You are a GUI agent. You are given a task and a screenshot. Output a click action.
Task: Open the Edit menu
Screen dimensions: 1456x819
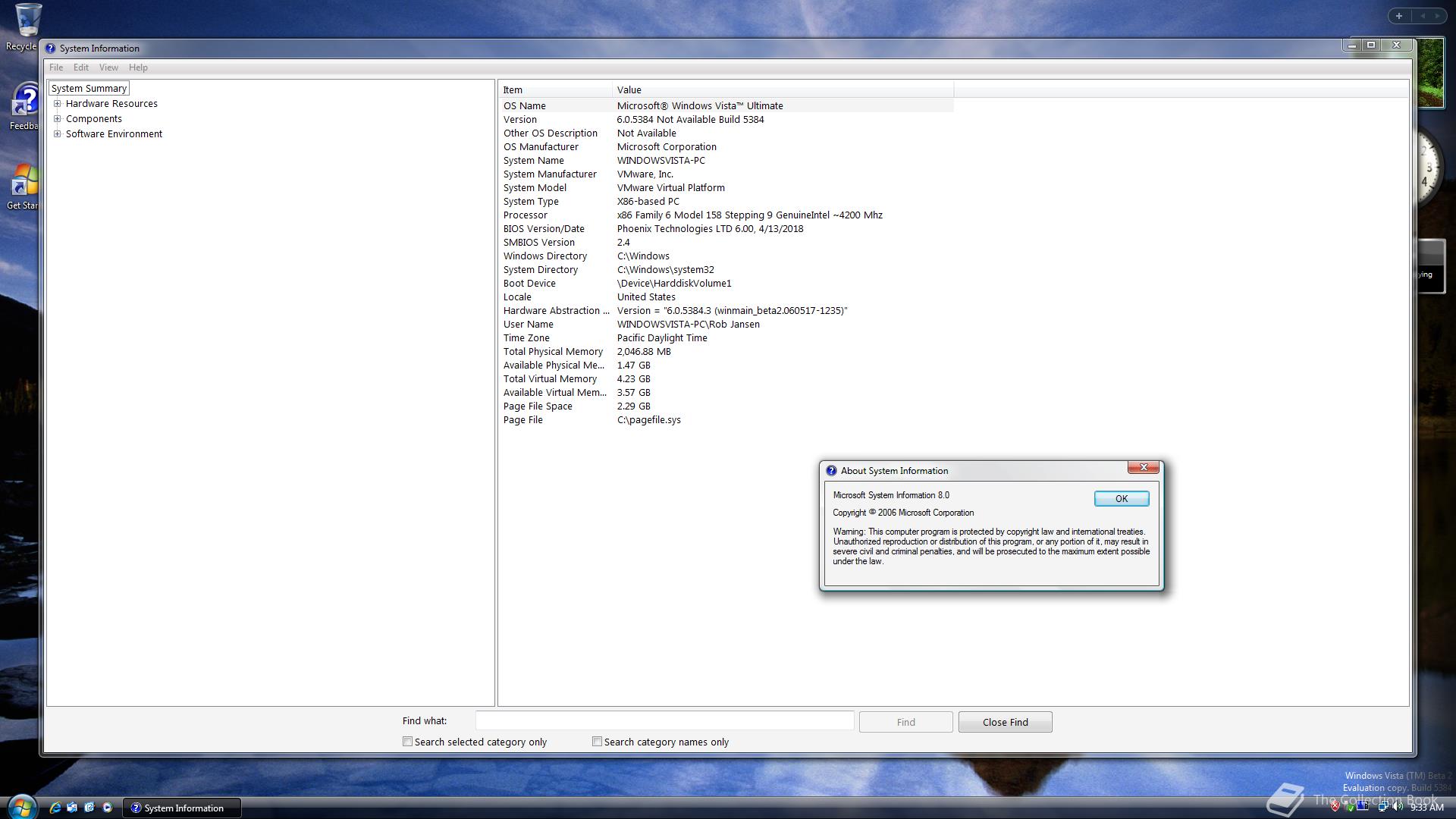click(x=81, y=67)
